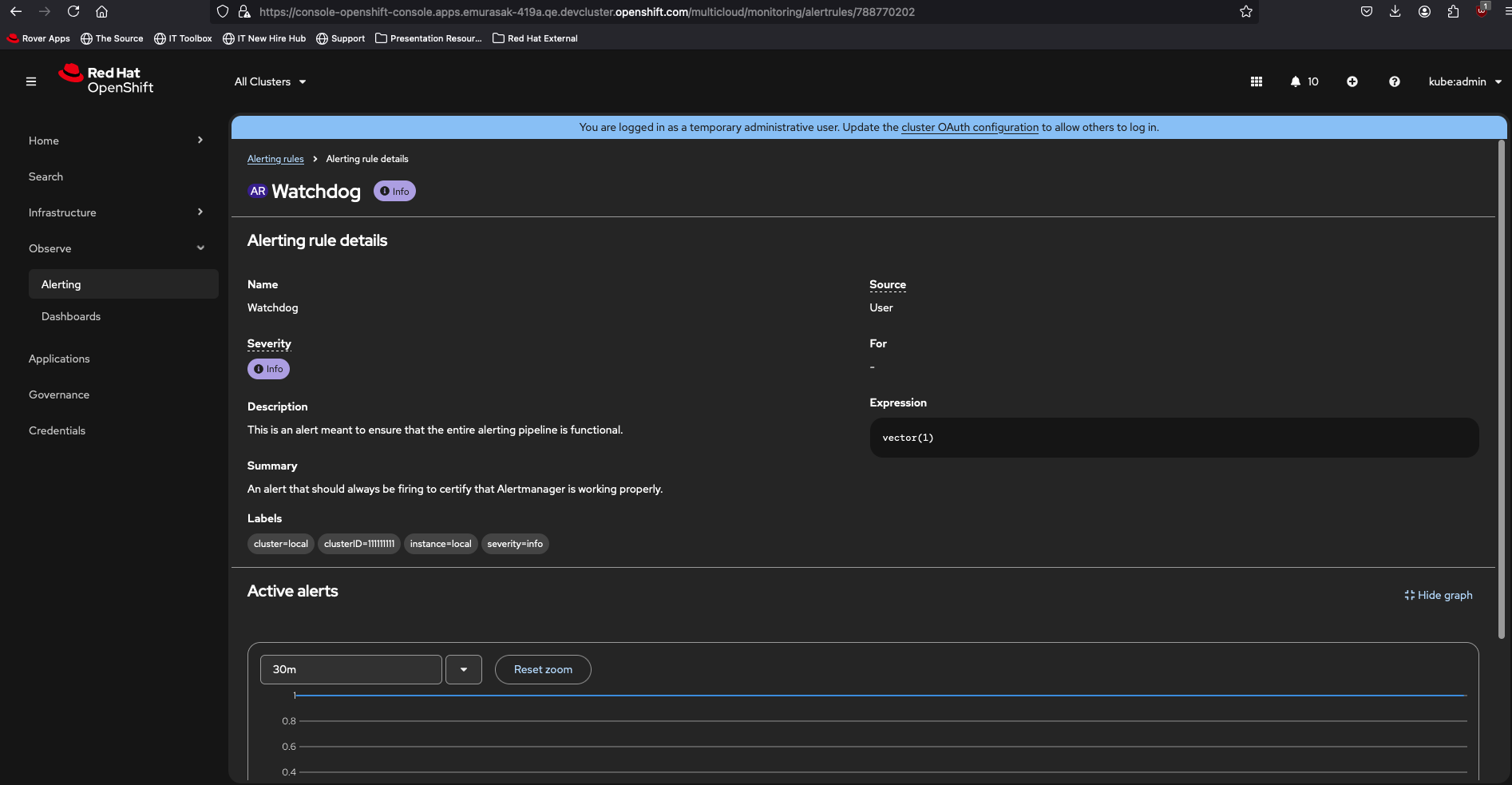Screen dimensions: 1512x785
Task: Click the padlock icon in the address bar
Action: click(x=244, y=11)
